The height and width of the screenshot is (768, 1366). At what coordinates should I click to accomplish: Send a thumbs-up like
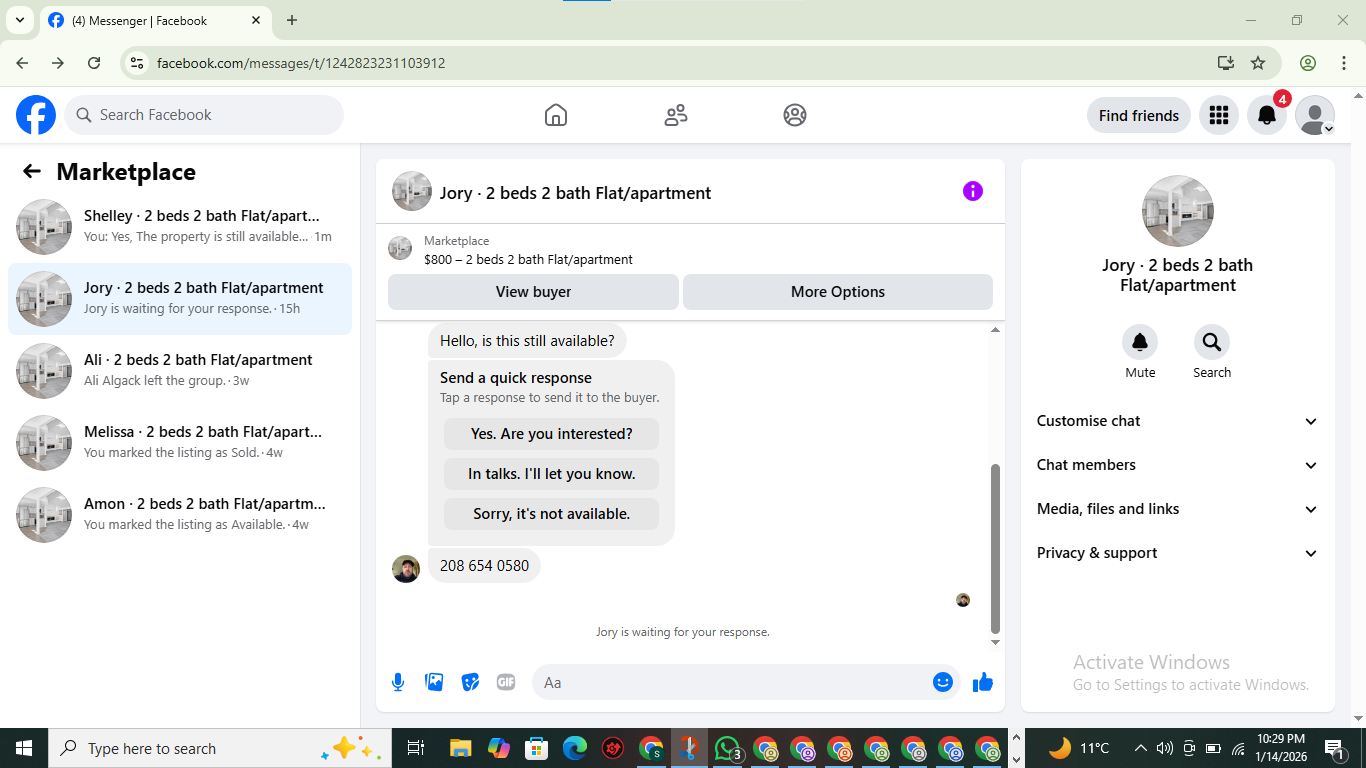click(x=983, y=682)
